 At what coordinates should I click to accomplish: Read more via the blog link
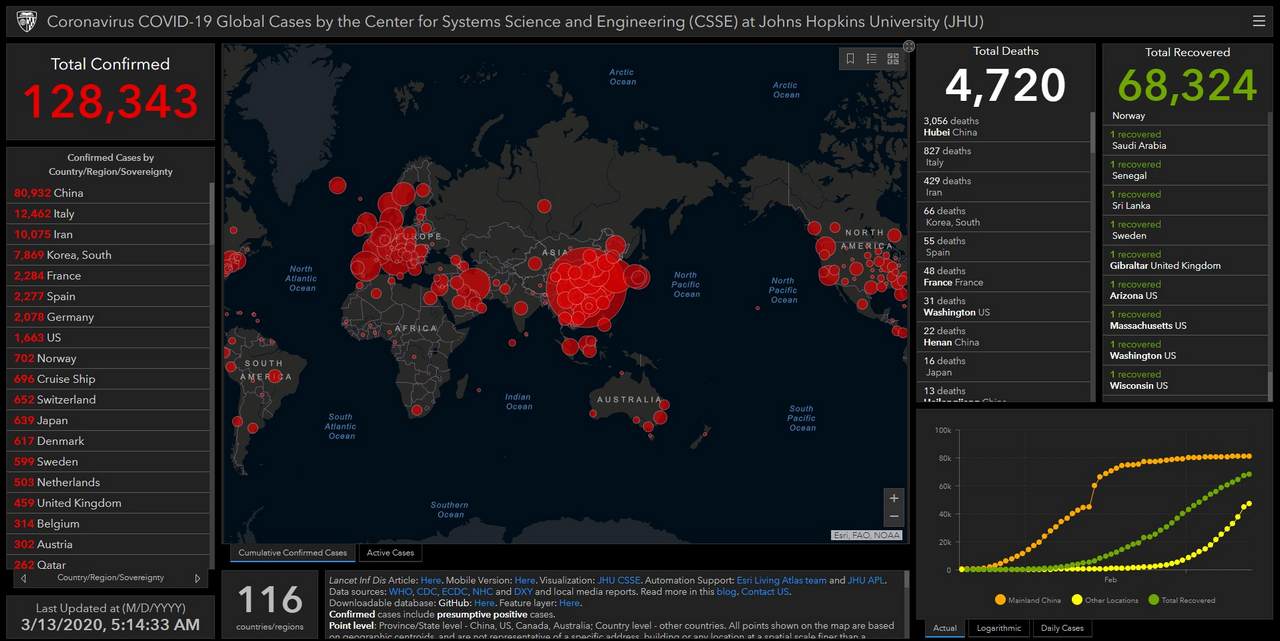[726, 592]
